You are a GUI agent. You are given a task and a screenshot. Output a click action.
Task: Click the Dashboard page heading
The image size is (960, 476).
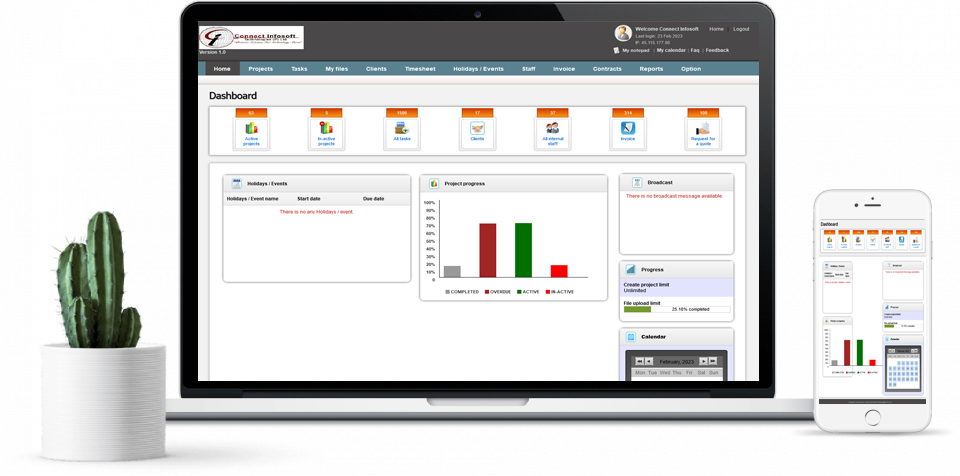pyautogui.click(x=233, y=96)
